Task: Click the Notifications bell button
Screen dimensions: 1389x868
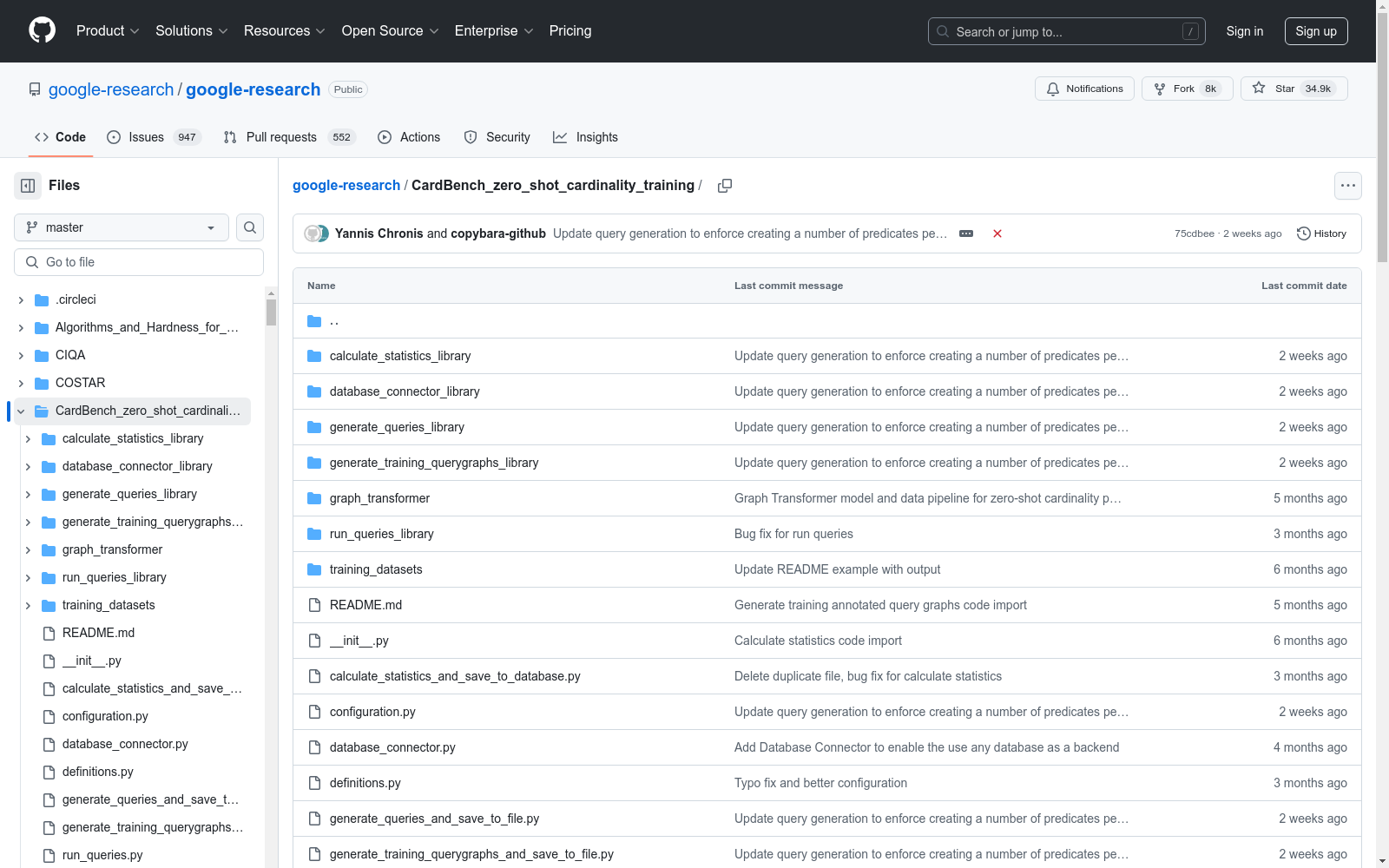Action: (1084, 89)
